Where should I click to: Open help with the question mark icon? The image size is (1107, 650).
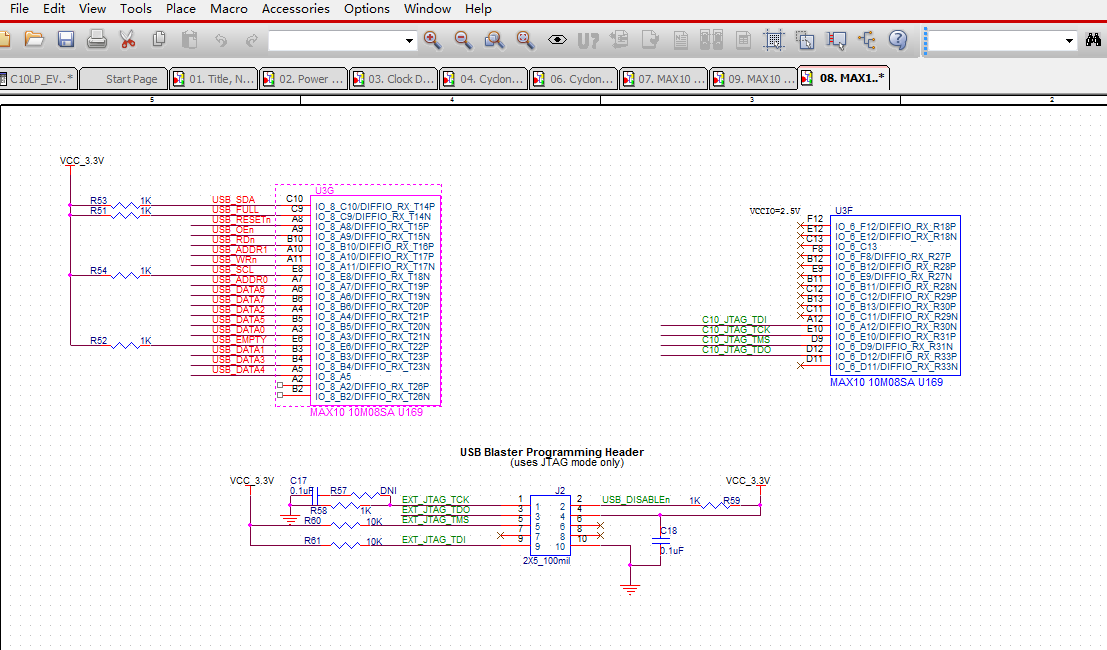coord(898,40)
